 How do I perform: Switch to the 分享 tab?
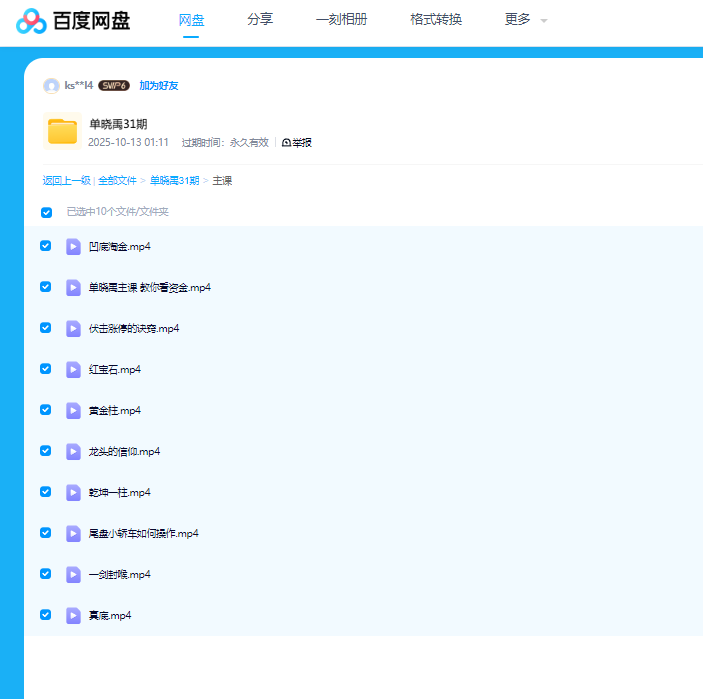(260, 19)
